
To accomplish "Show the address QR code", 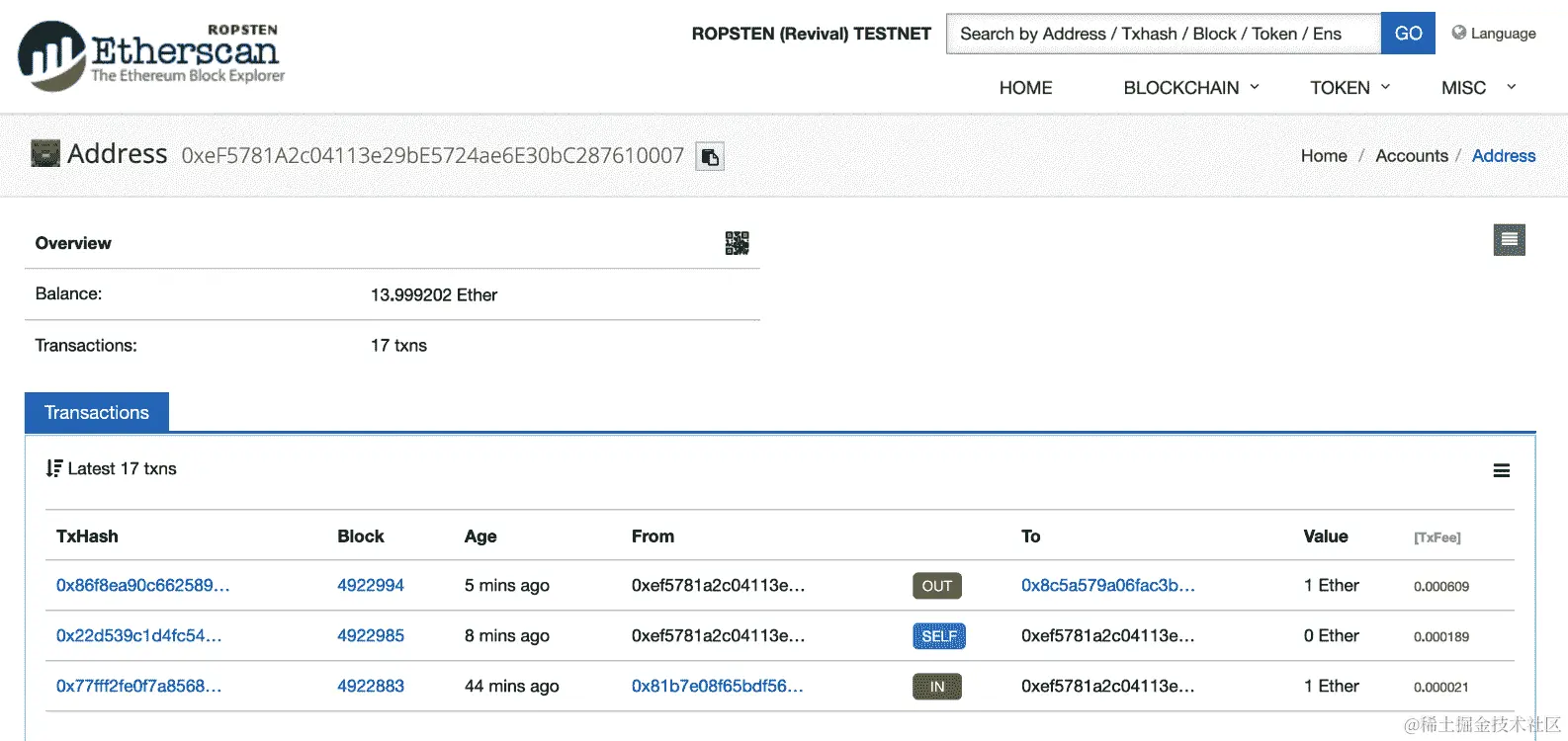I will [x=737, y=243].
